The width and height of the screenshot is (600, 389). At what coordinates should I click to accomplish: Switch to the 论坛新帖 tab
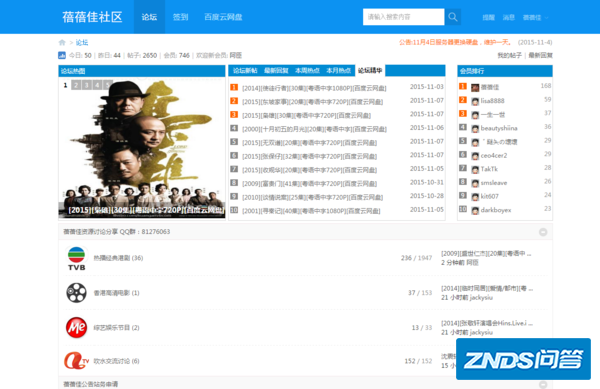(x=245, y=71)
